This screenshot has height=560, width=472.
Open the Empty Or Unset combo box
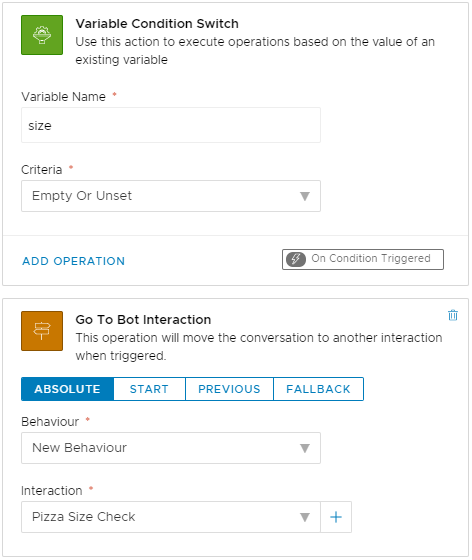pyautogui.click(x=171, y=196)
